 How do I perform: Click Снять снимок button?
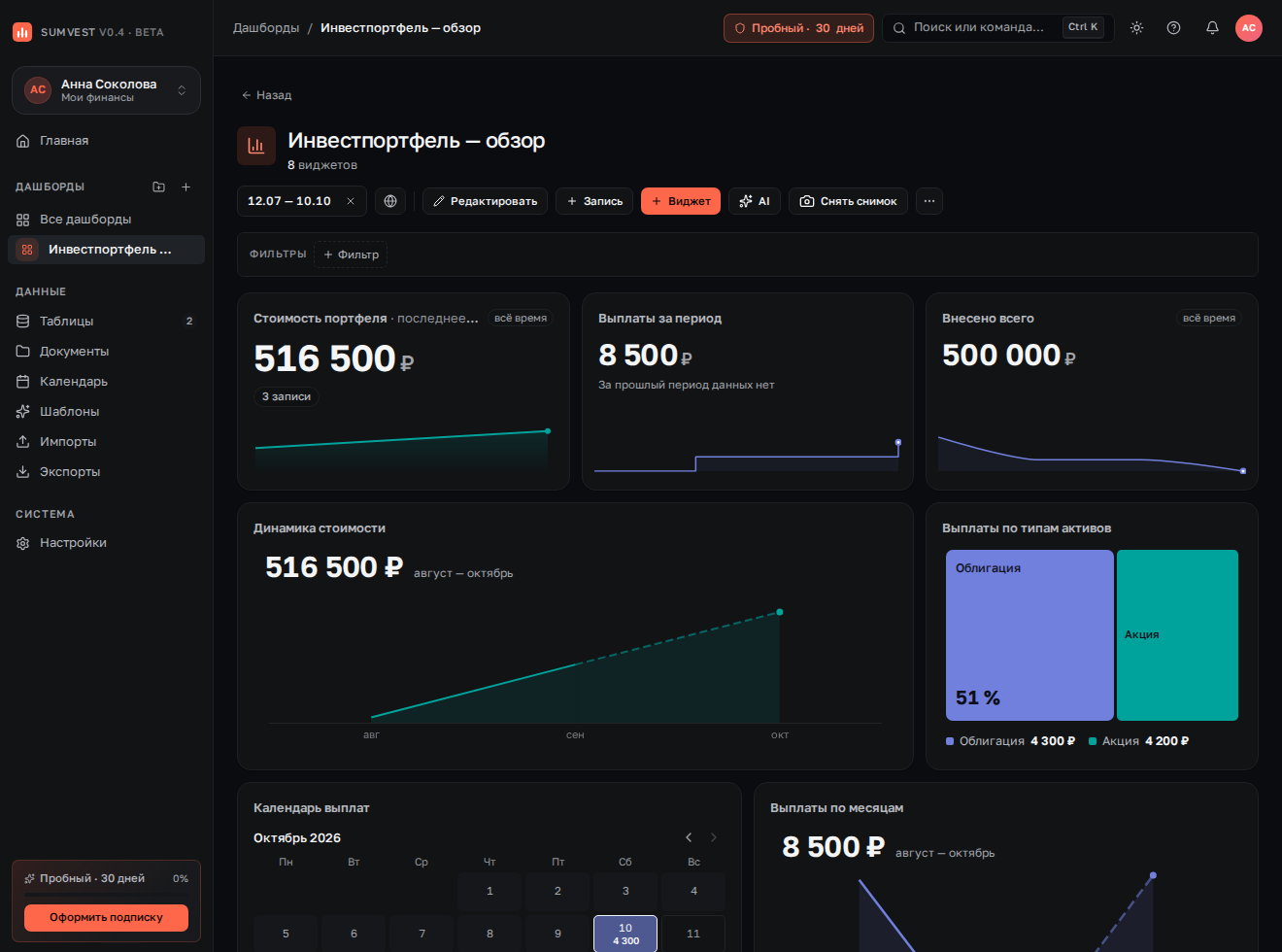(x=848, y=201)
